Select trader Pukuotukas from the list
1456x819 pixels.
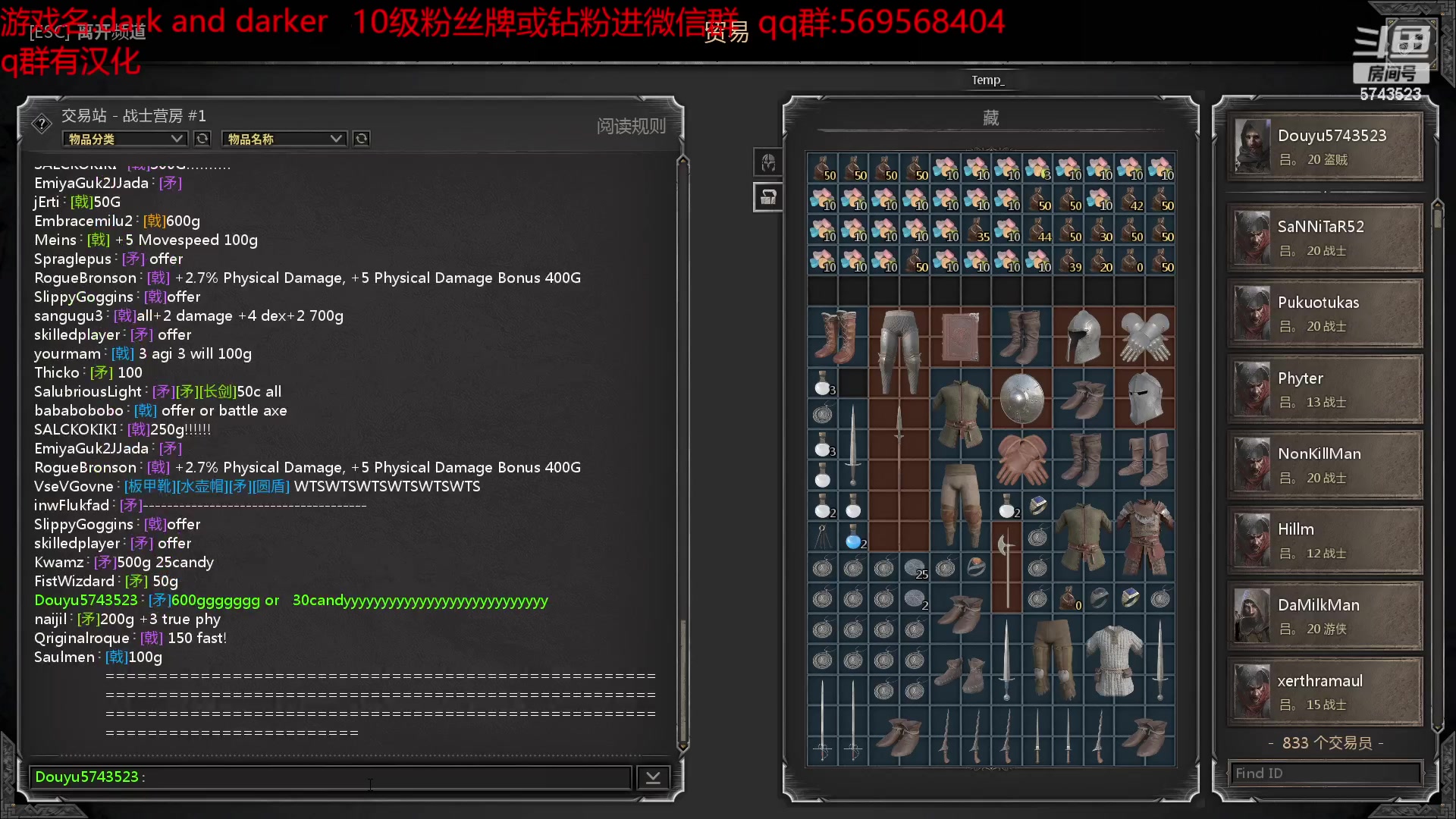(x=1325, y=313)
